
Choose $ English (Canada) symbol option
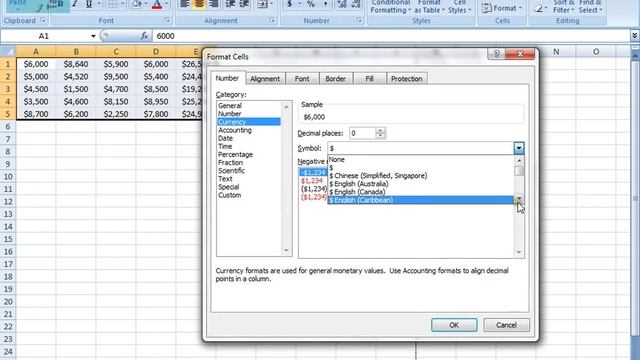[x=420, y=192]
